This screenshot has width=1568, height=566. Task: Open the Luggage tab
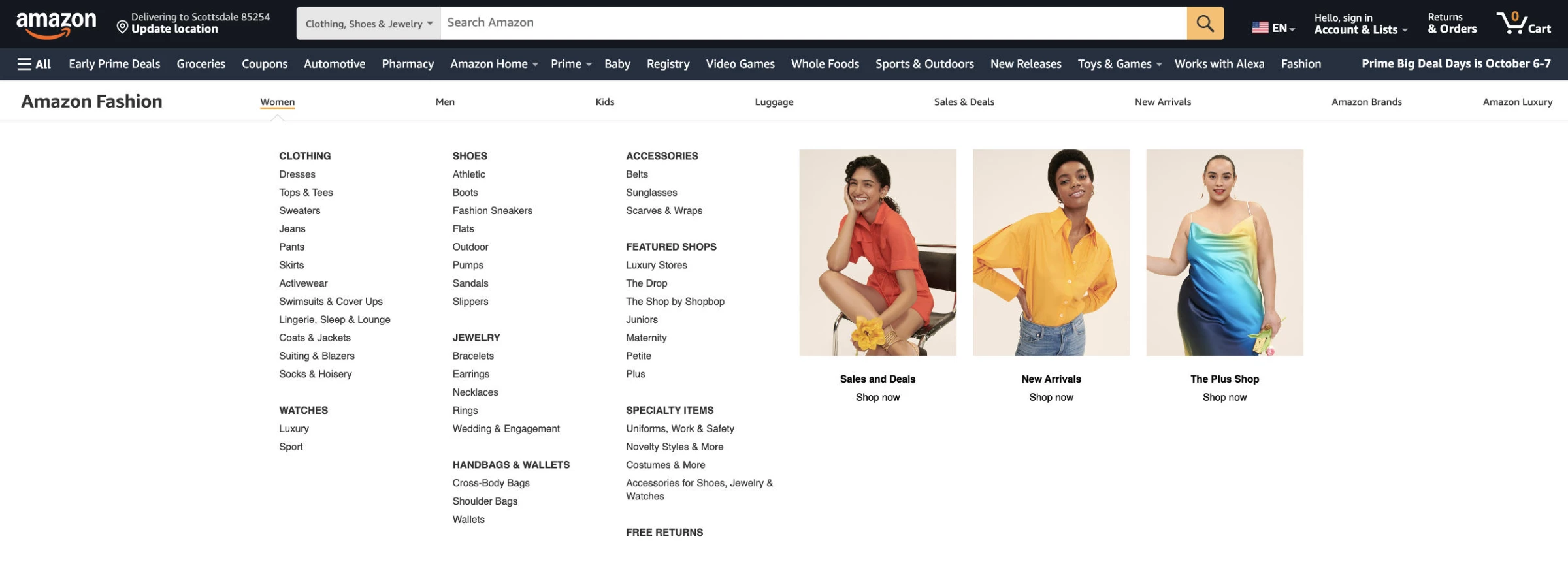click(774, 102)
